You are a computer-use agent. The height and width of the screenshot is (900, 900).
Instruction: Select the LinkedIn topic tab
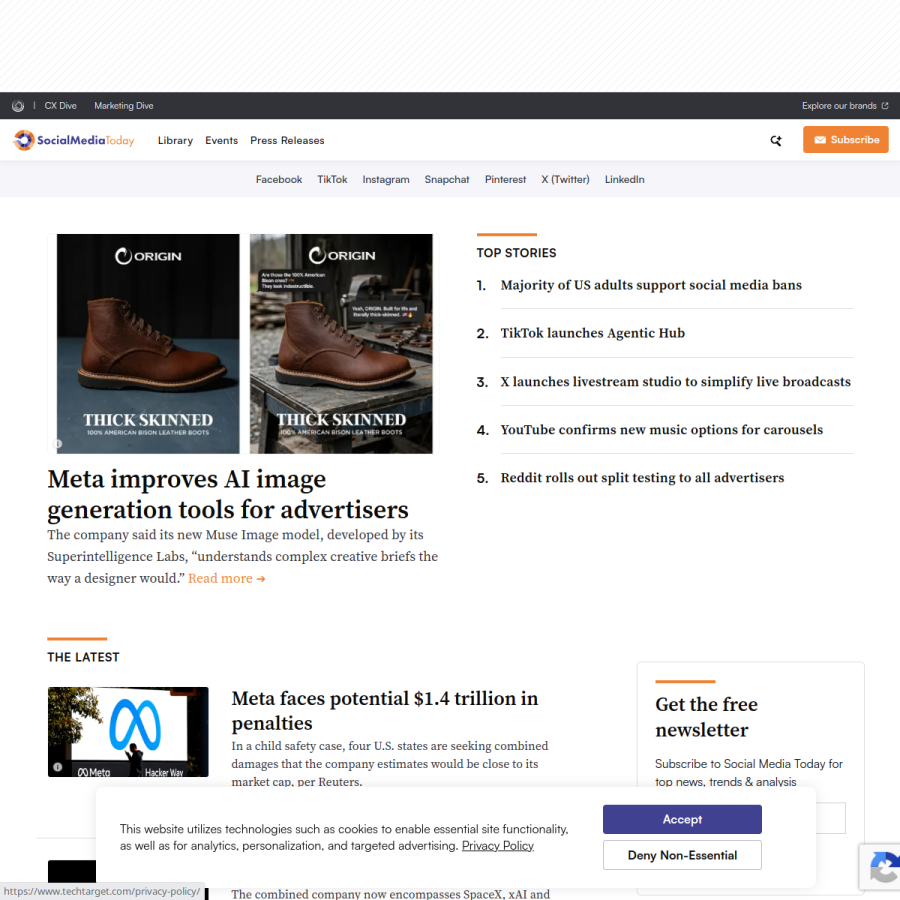(624, 180)
